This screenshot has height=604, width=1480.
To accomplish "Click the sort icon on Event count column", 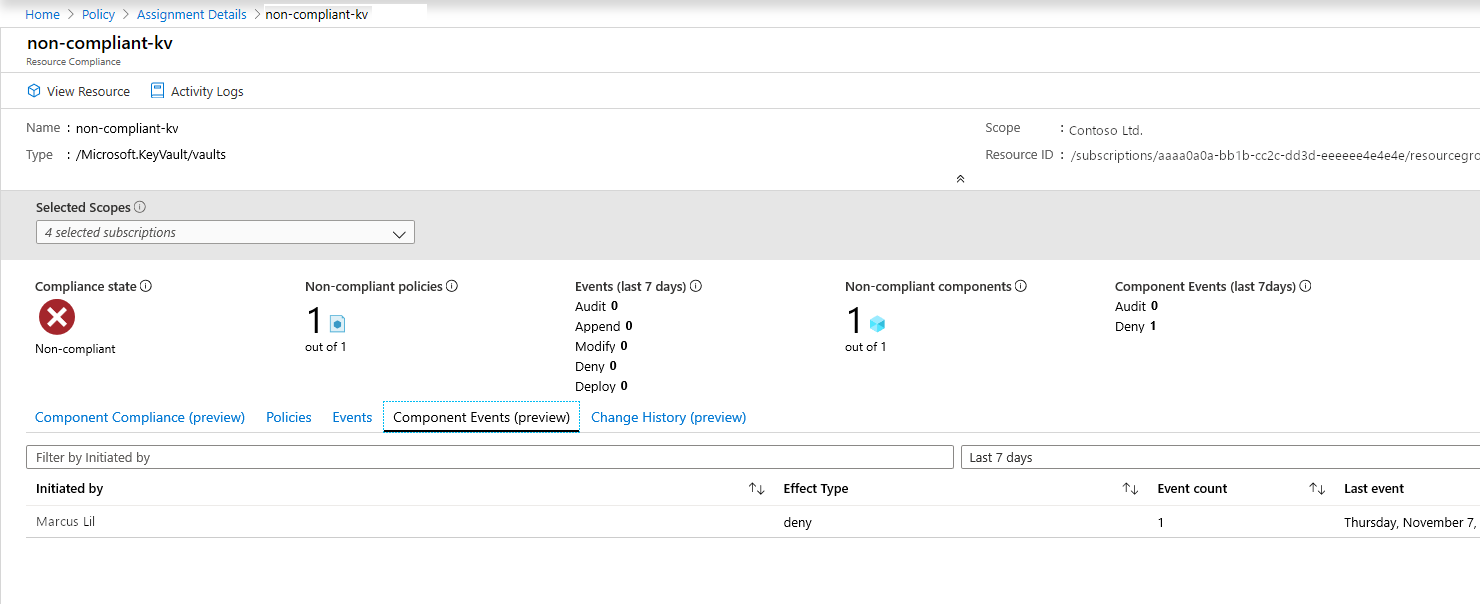I will point(1317,488).
